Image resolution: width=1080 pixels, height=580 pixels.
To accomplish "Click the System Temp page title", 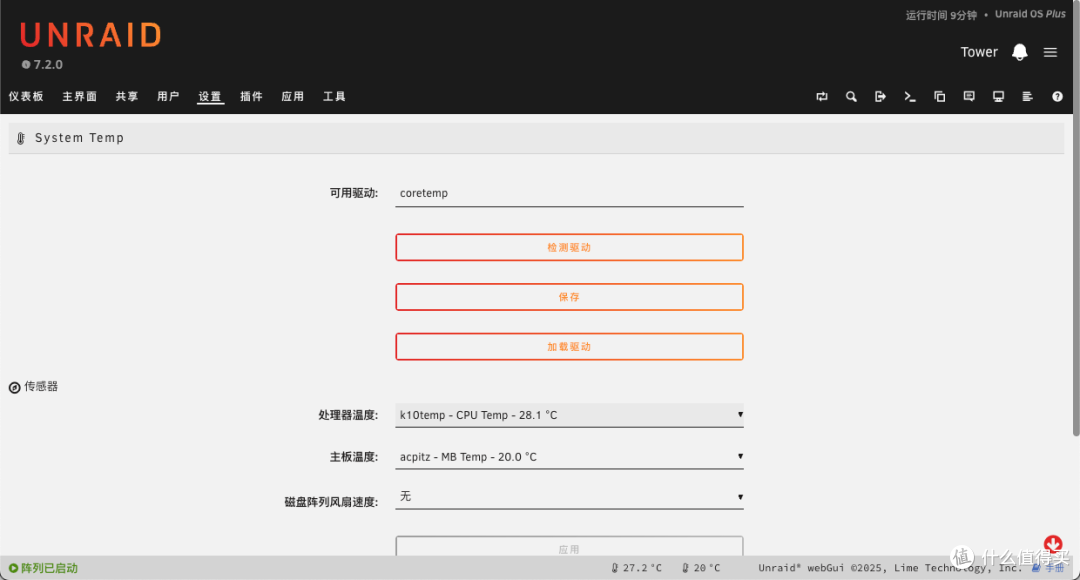I will coord(79,138).
